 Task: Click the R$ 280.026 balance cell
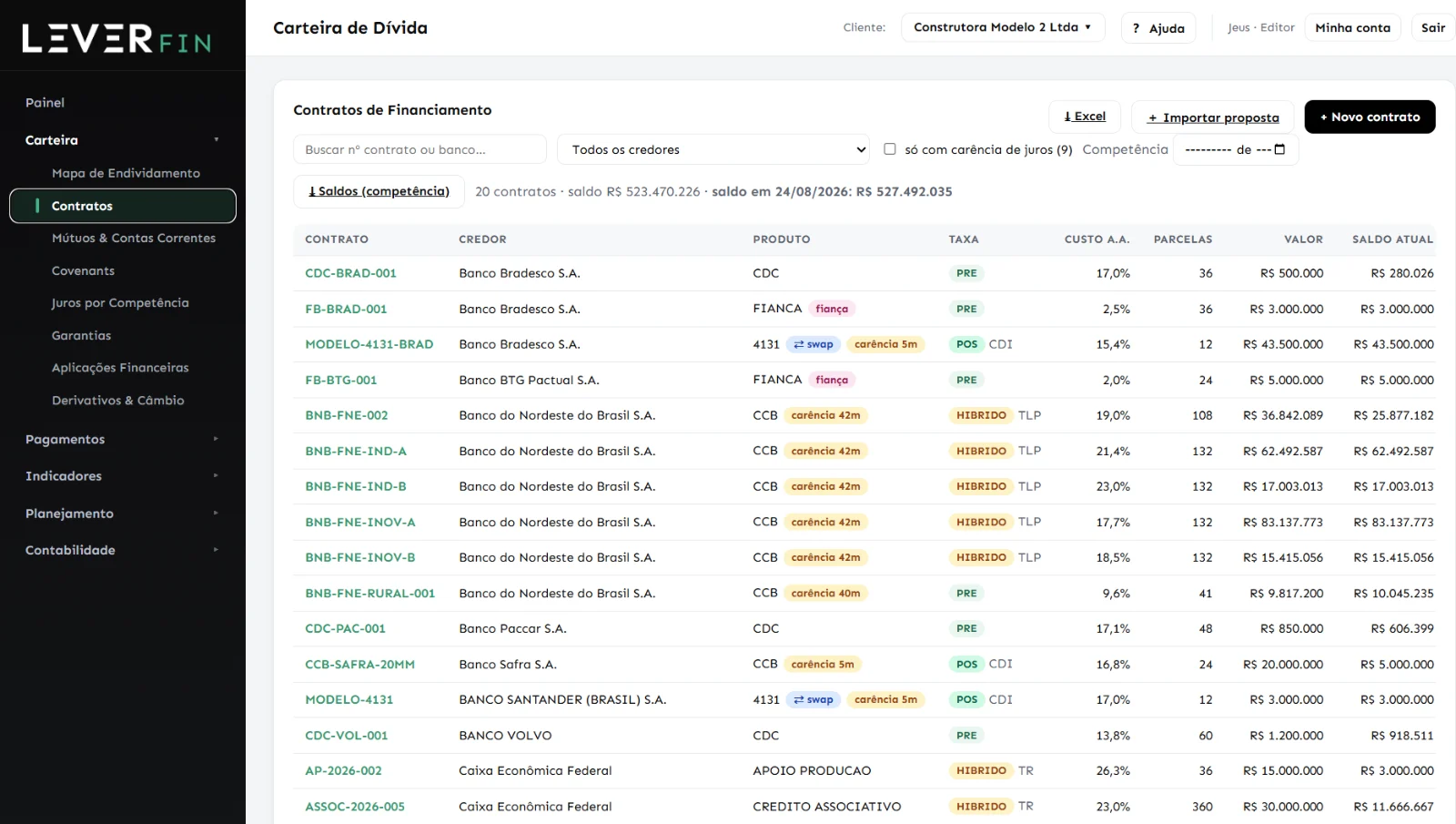click(1401, 273)
